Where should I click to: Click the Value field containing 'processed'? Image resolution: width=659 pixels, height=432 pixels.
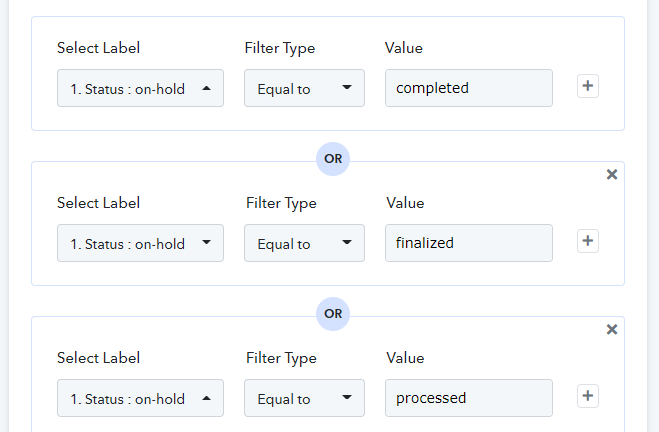click(468, 398)
